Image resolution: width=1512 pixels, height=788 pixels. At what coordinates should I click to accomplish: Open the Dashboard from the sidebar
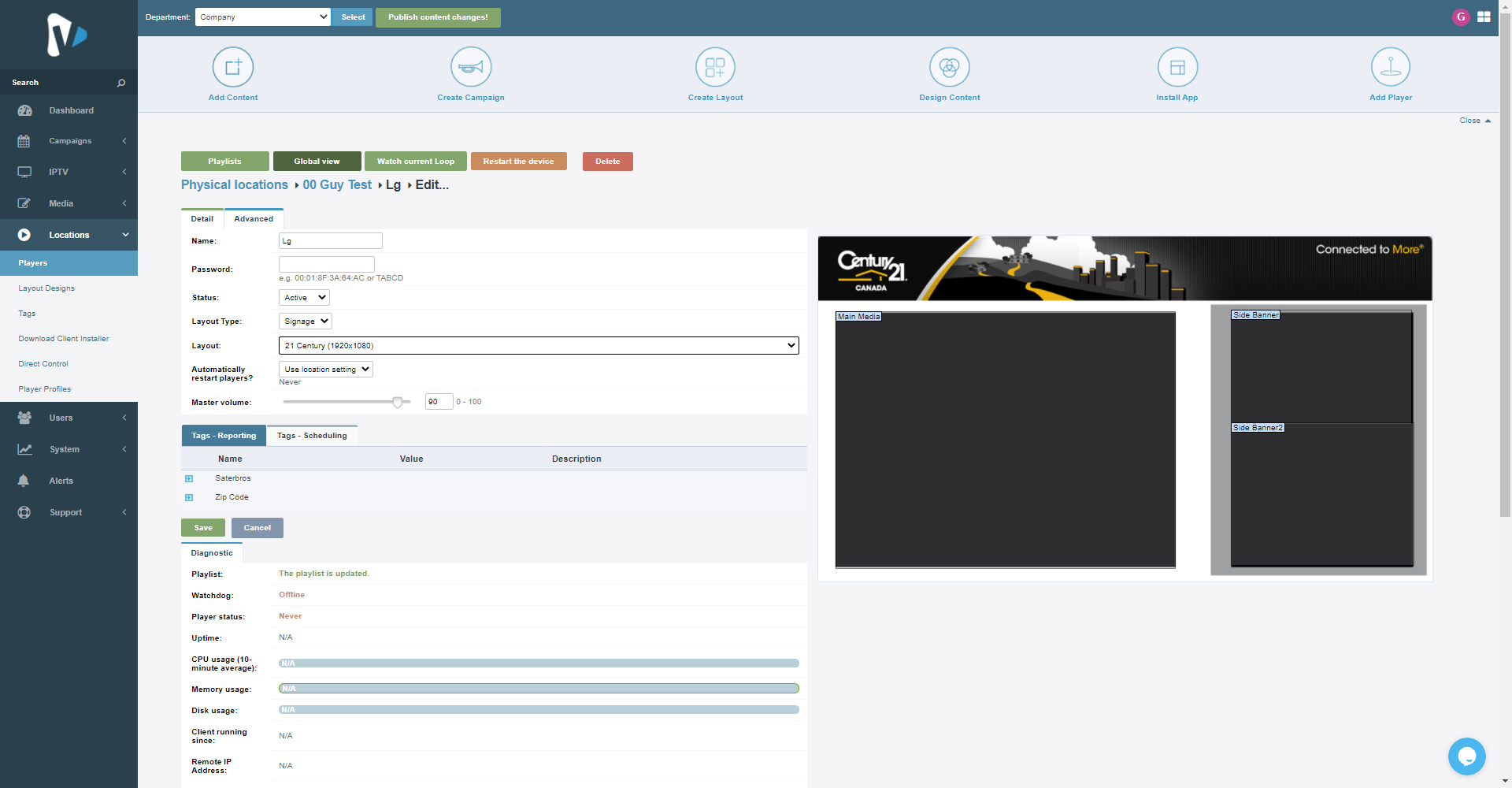(72, 110)
